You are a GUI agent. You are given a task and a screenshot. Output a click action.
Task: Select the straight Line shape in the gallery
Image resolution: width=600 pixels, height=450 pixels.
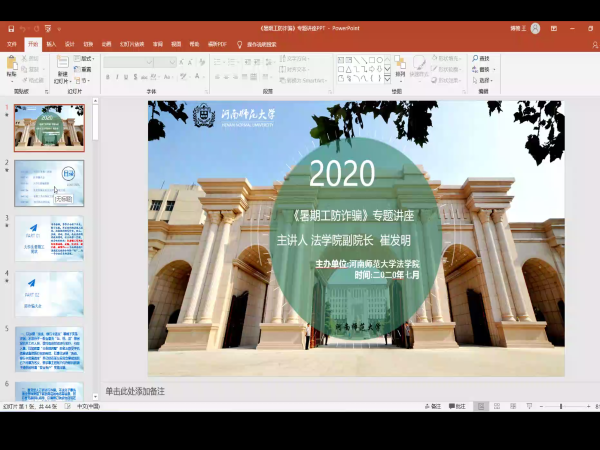(x=356, y=60)
